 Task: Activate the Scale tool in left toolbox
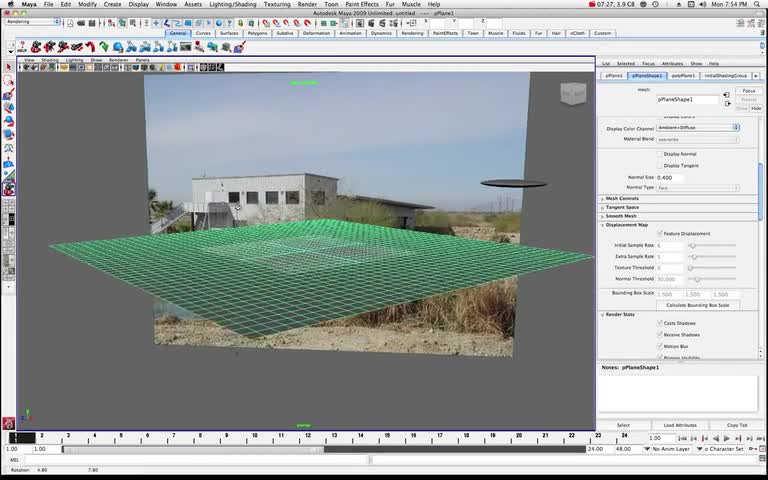coord(8,134)
